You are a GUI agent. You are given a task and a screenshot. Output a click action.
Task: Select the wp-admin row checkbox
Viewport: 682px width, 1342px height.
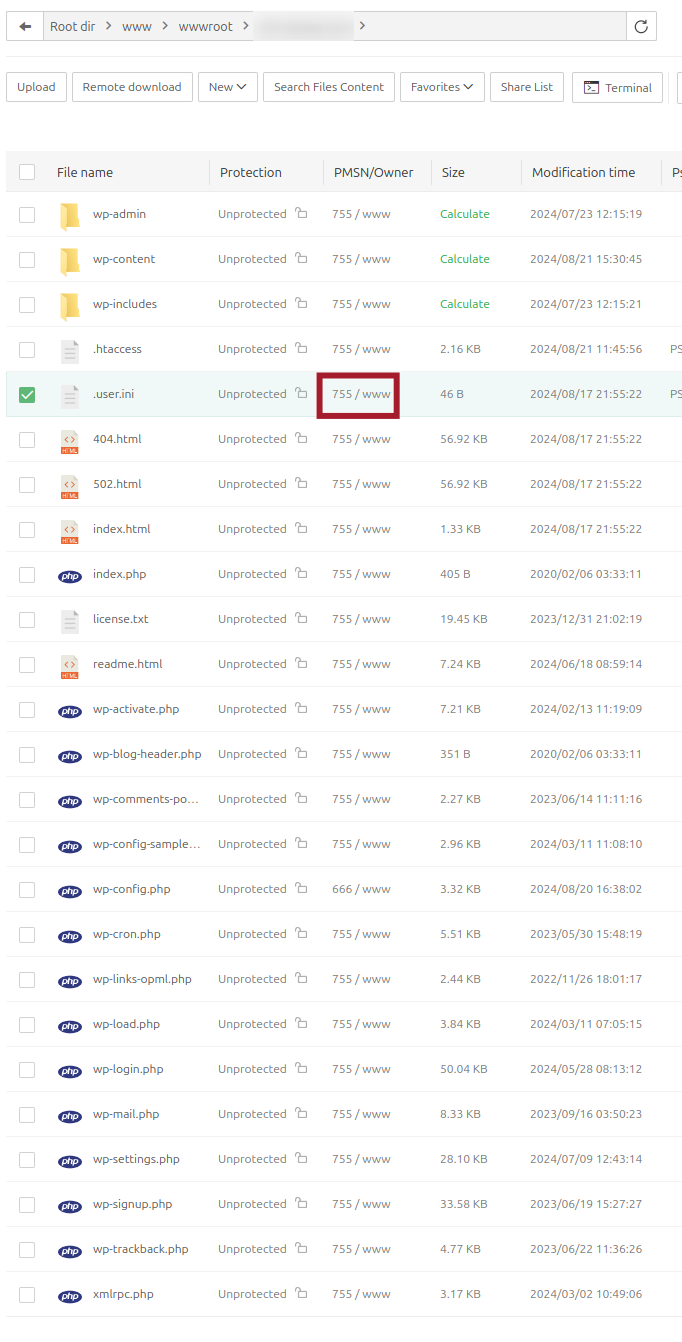pyautogui.click(x=27, y=215)
